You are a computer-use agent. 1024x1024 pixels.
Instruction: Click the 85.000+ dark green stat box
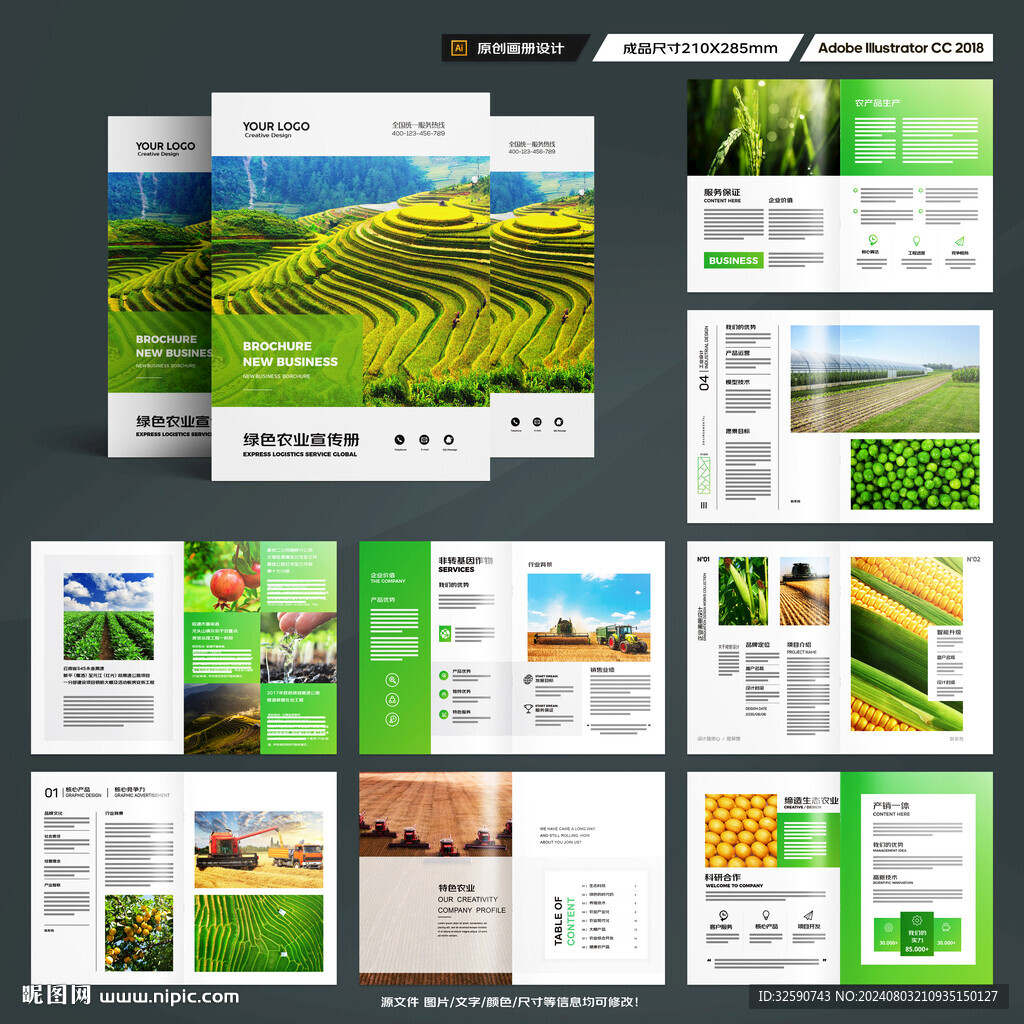[x=916, y=933]
